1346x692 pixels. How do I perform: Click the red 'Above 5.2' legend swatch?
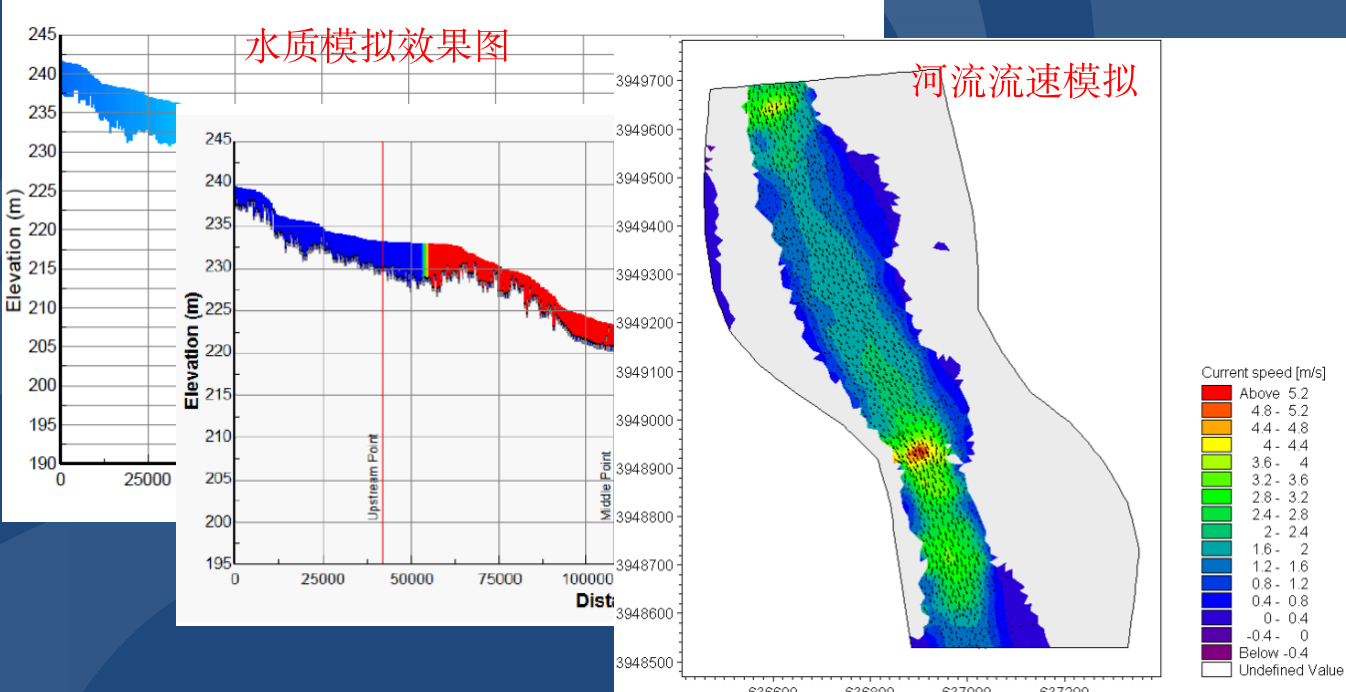(x=1216, y=393)
